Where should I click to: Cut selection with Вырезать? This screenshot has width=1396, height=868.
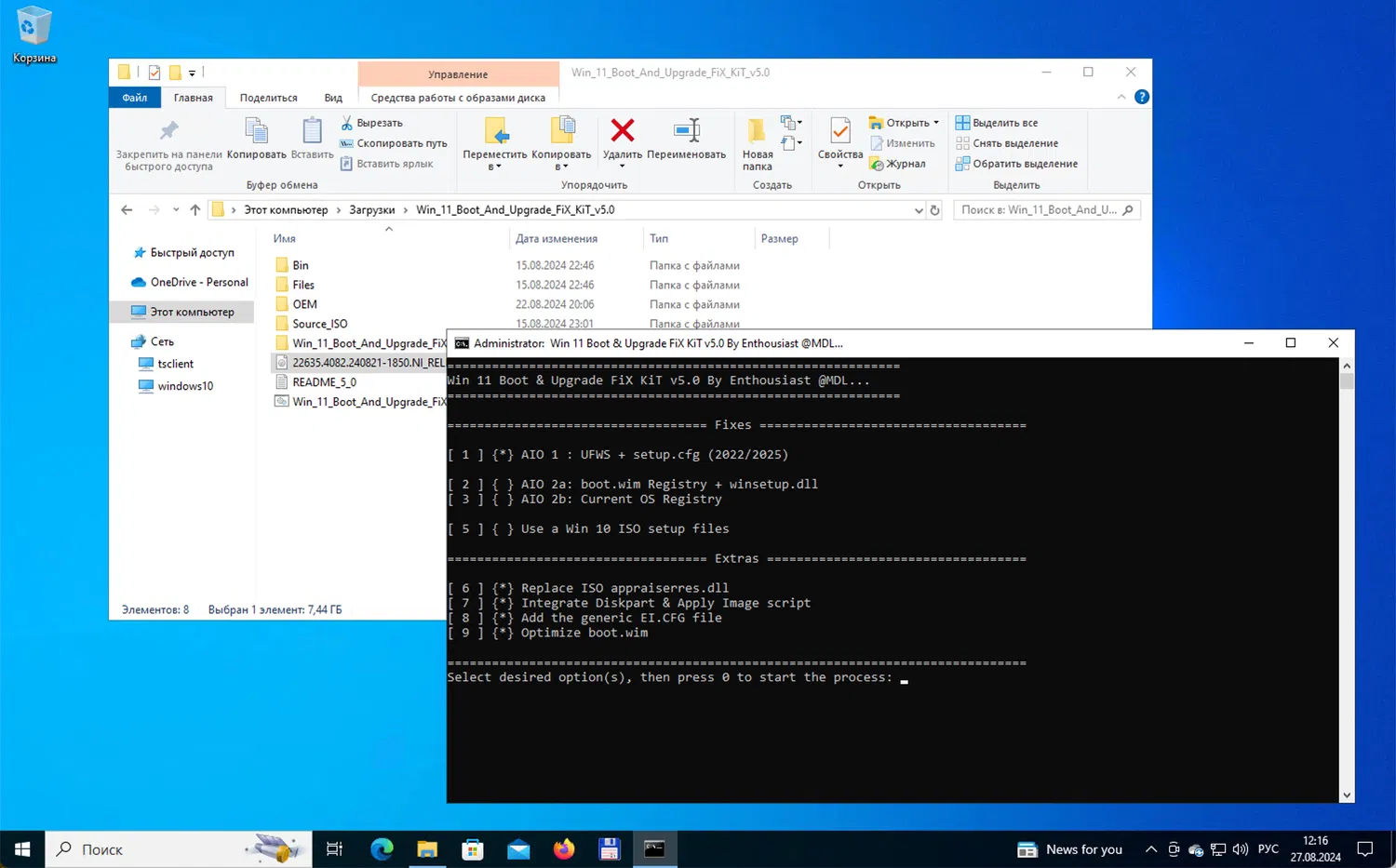point(371,123)
